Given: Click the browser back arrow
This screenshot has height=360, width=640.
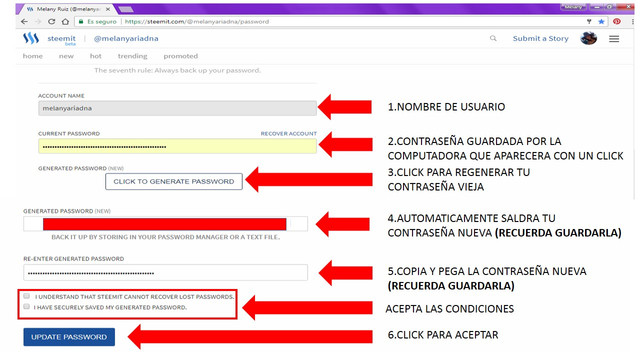Looking at the screenshot, I should click(x=24, y=22).
